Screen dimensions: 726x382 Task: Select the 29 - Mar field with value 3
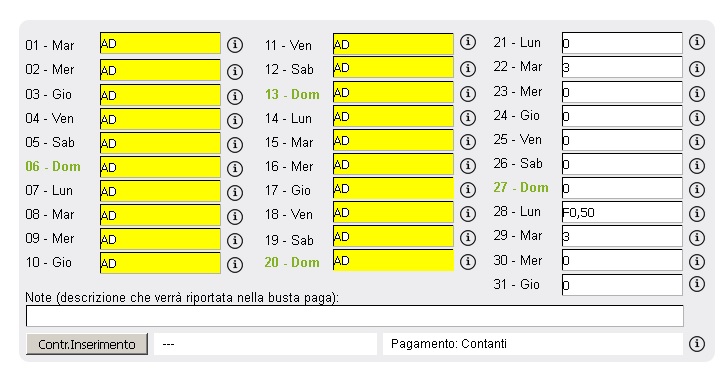tap(622, 237)
